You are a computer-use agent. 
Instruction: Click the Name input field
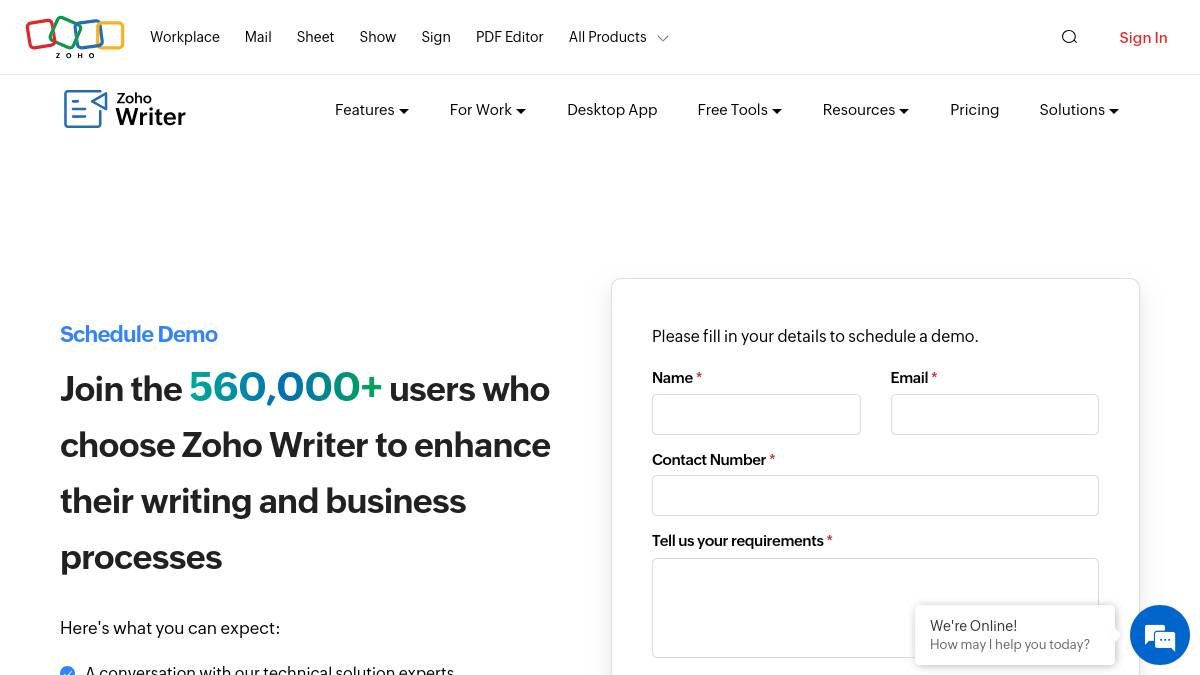(x=756, y=414)
